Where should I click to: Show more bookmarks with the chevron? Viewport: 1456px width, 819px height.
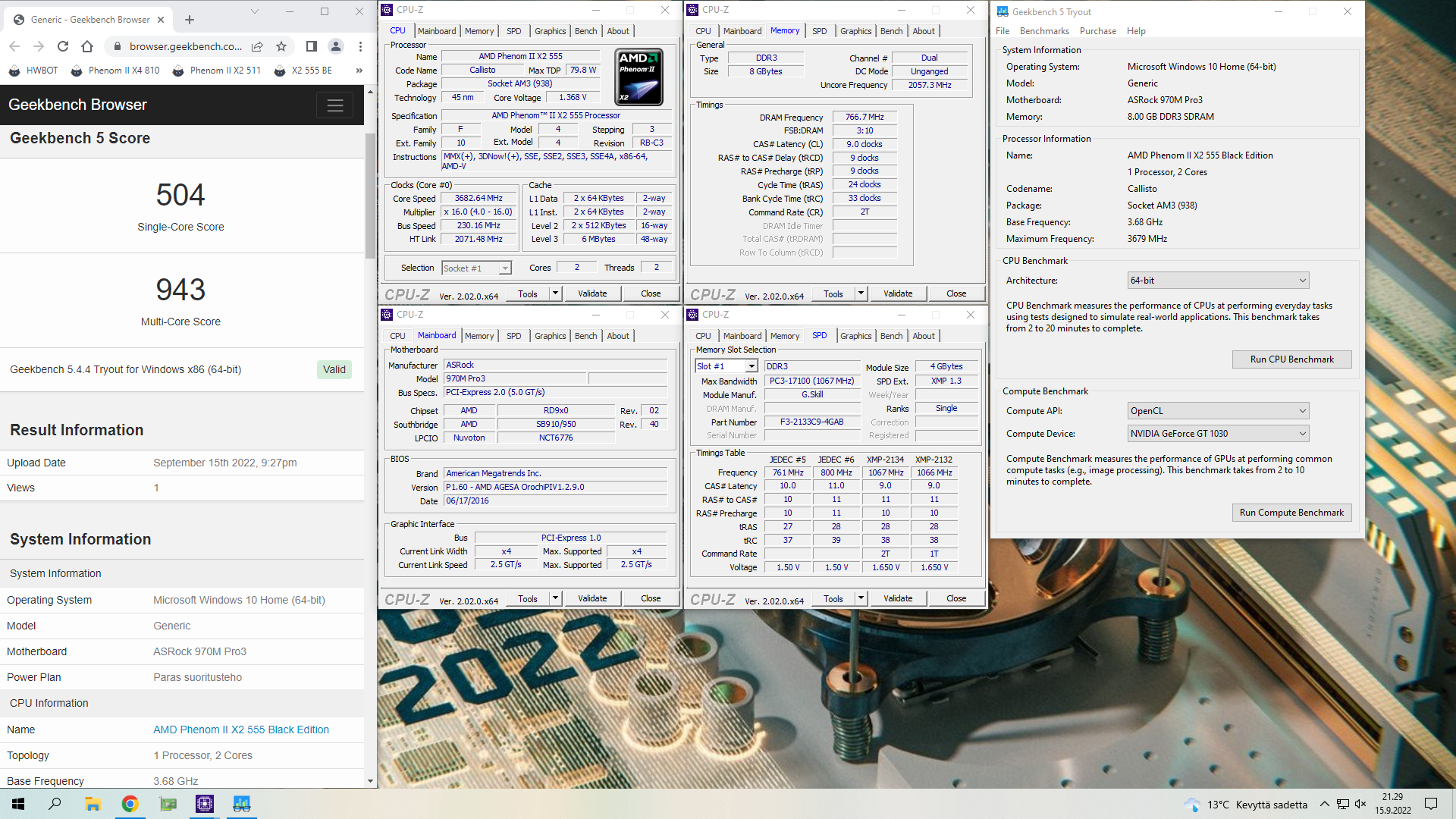(359, 71)
